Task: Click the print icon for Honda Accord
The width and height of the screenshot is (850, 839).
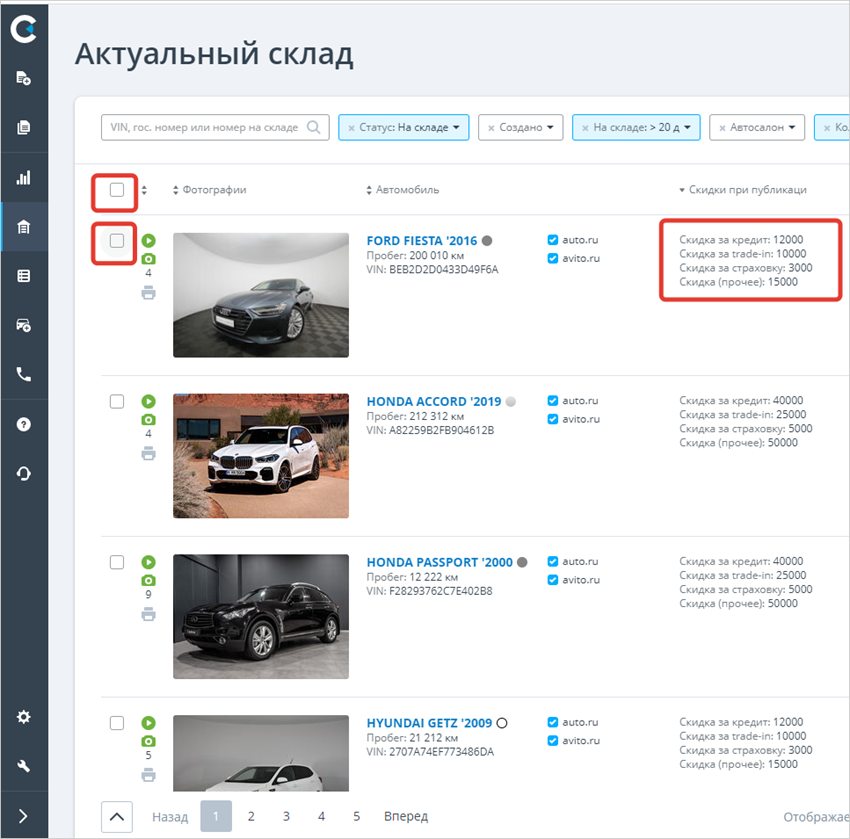Action: click(x=149, y=454)
